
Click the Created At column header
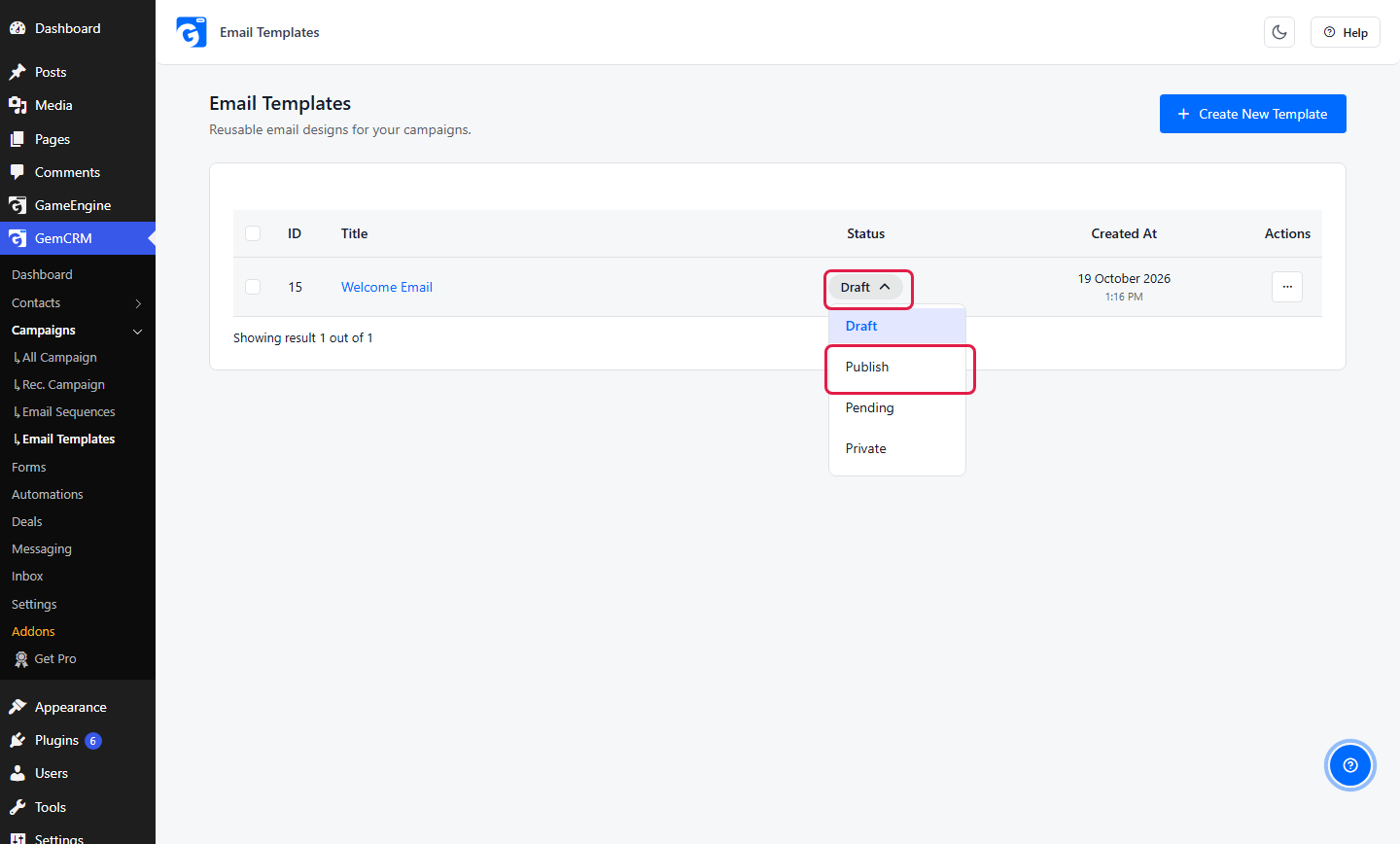(1124, 233)
